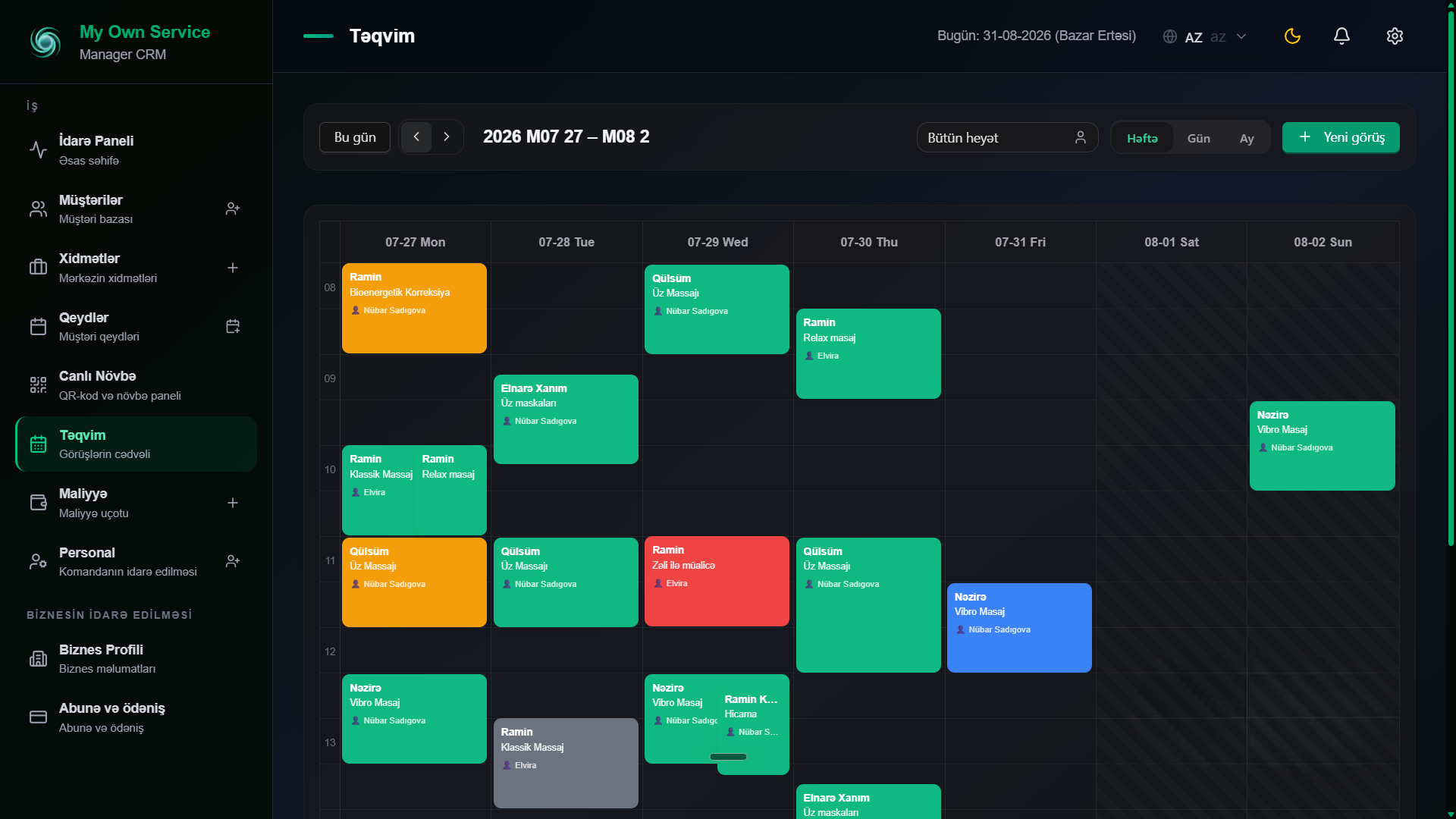Select 07-31 Fri column header

tap(1020, 242)
